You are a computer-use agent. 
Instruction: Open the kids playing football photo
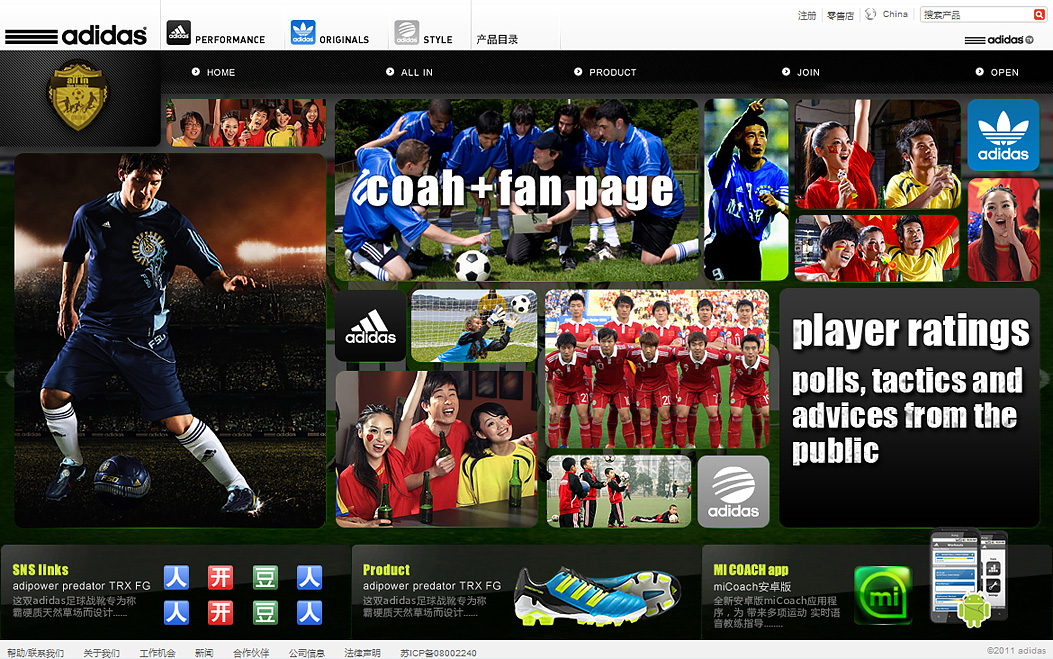point(619,492)
